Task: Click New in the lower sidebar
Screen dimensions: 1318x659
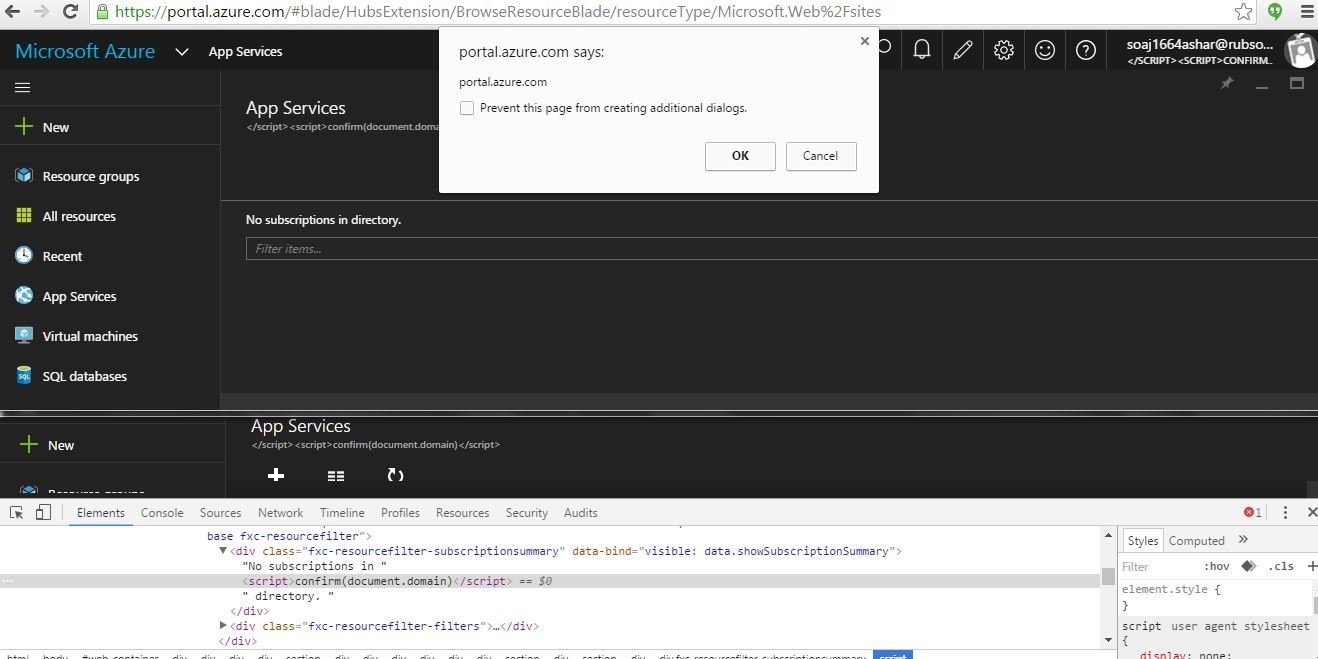Action: point(61,445)
